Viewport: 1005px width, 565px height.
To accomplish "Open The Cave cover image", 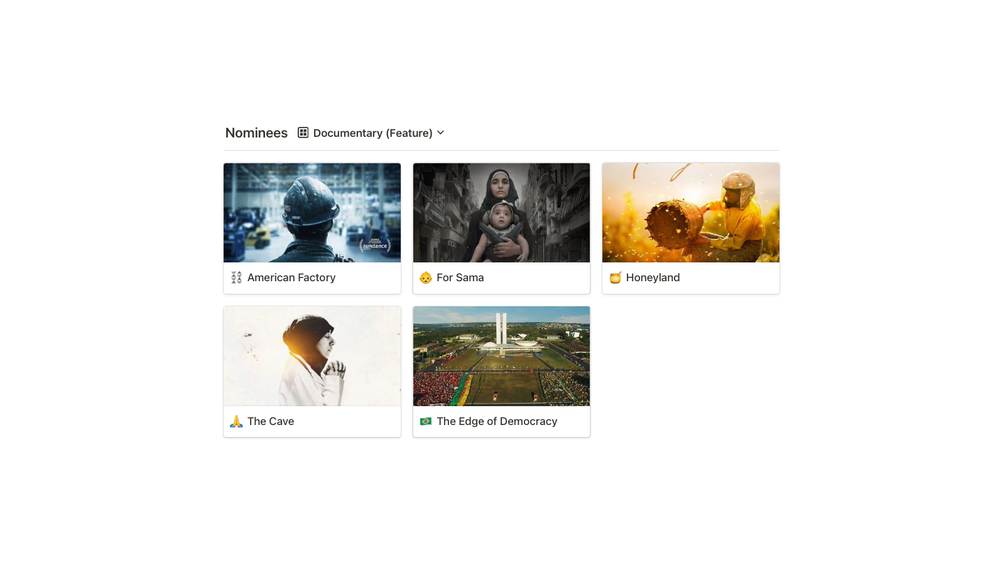I will (312, 356).
